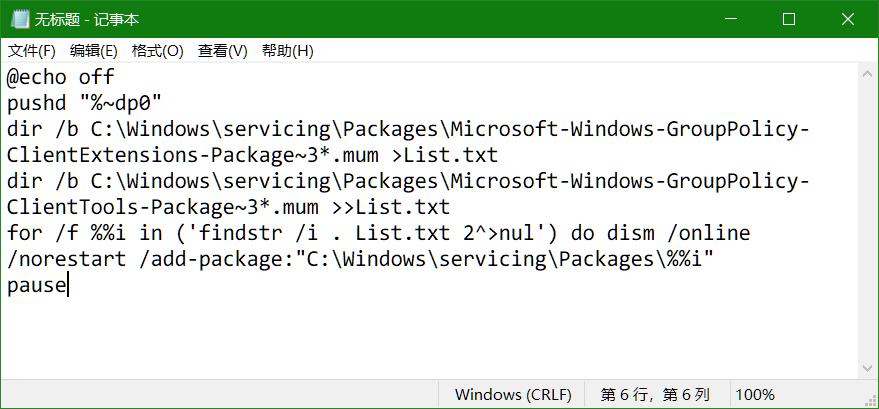Click on the '>>List.txt' text
The height and width of the screenshot is (409, 879).
click(x=403, y=207)
